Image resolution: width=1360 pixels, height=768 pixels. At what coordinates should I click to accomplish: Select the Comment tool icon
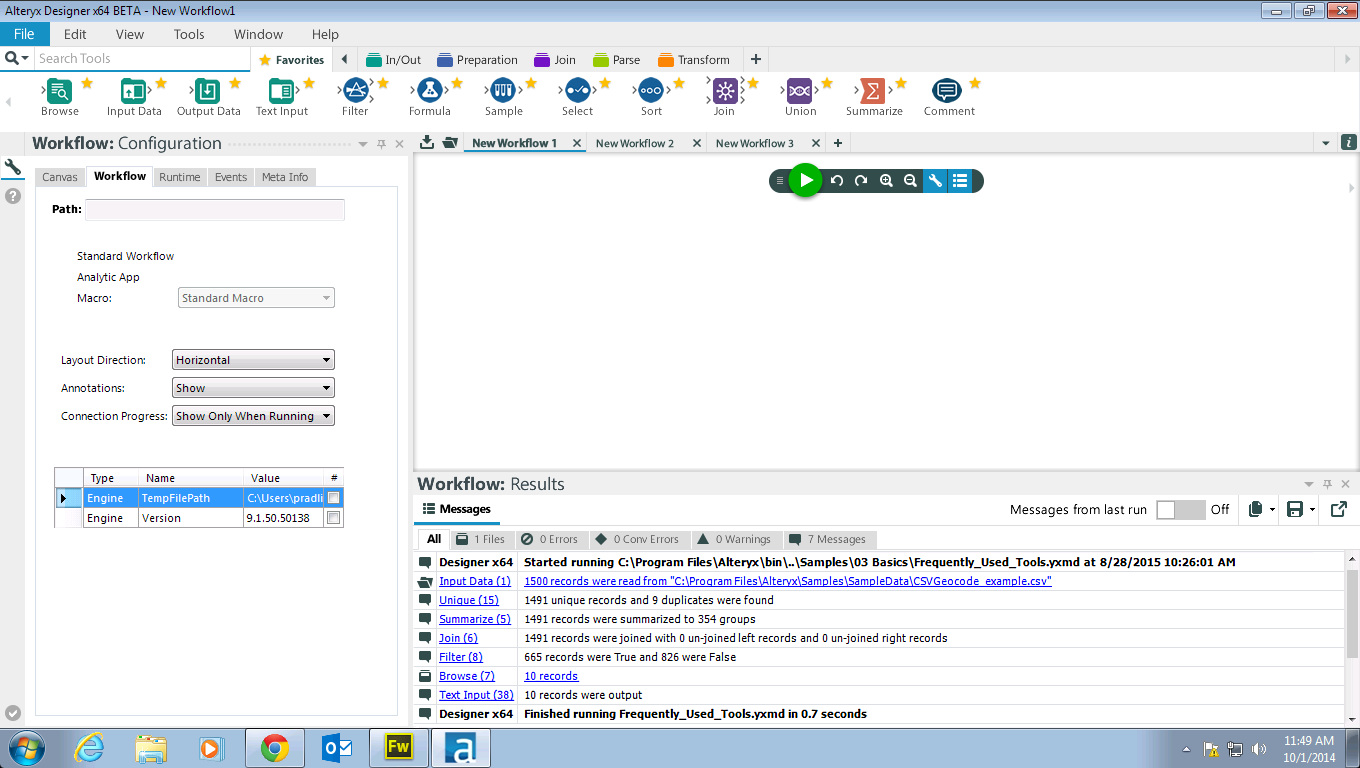pyautogui.click(x=947, y=91)
